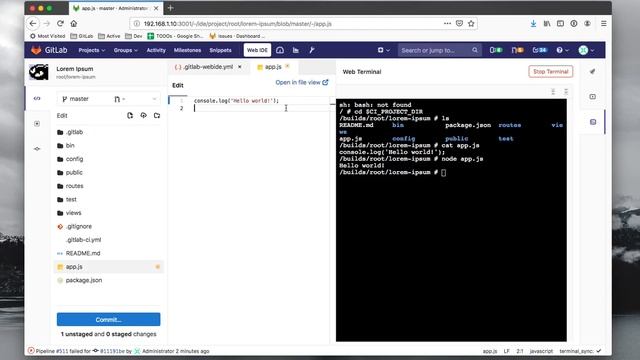This screenshot has height=360, width=640.
Task: Click the Snippets nav item
Action: [220, 50]
